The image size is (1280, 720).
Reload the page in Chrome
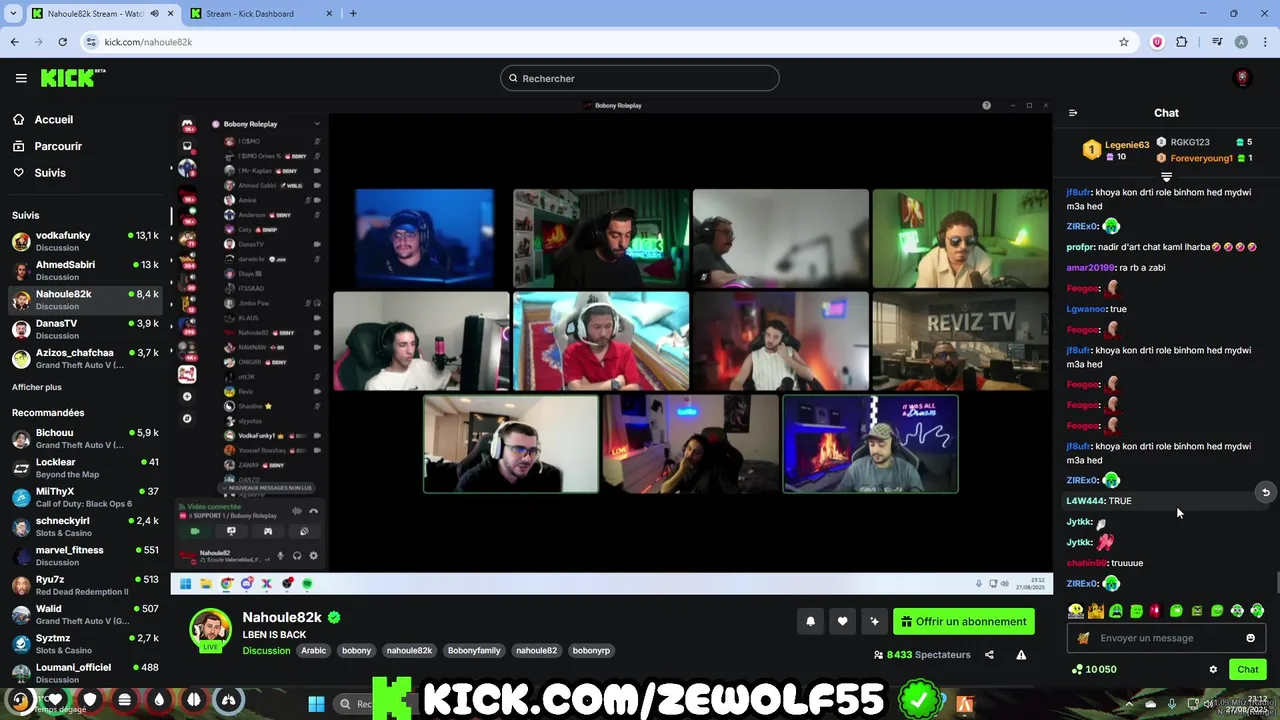(62, 42)
